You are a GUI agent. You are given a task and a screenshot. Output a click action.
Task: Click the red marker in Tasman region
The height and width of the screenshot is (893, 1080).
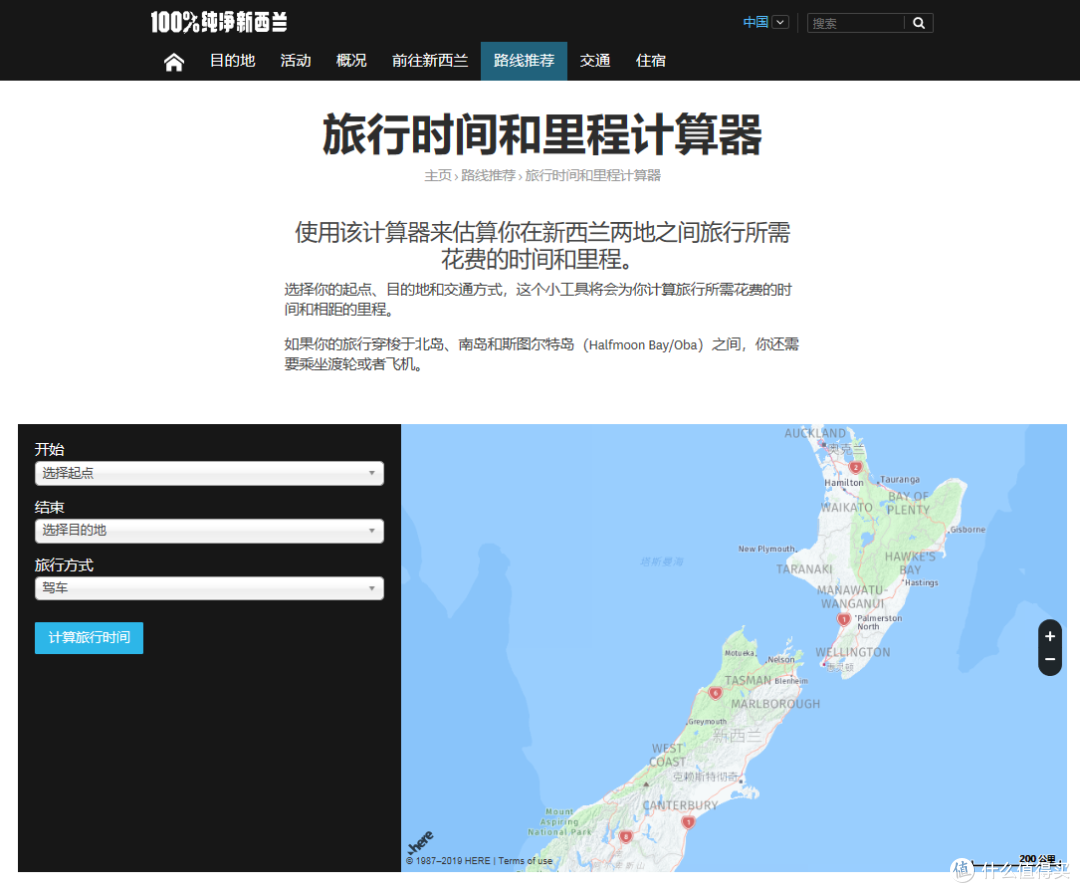(716, 693)
